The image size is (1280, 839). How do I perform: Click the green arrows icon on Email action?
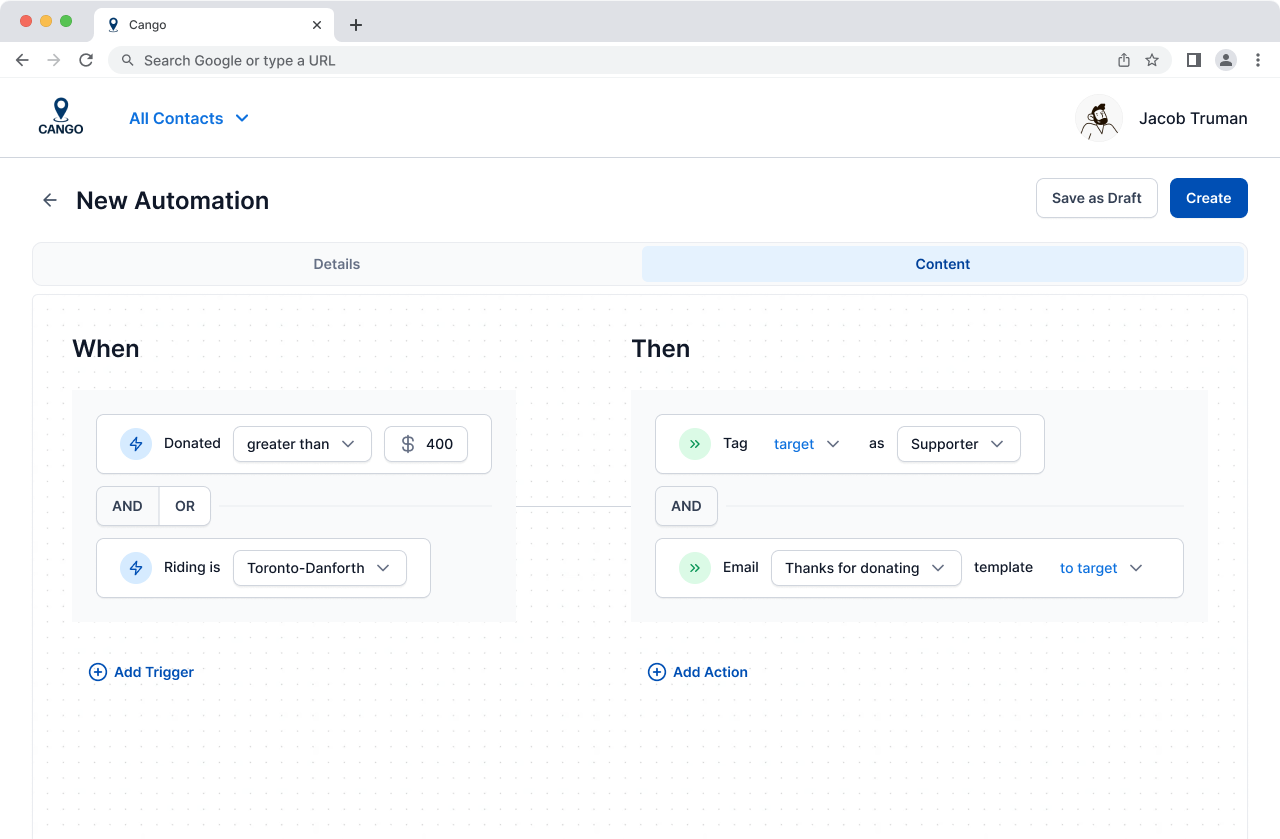click(x=695, y=568)
